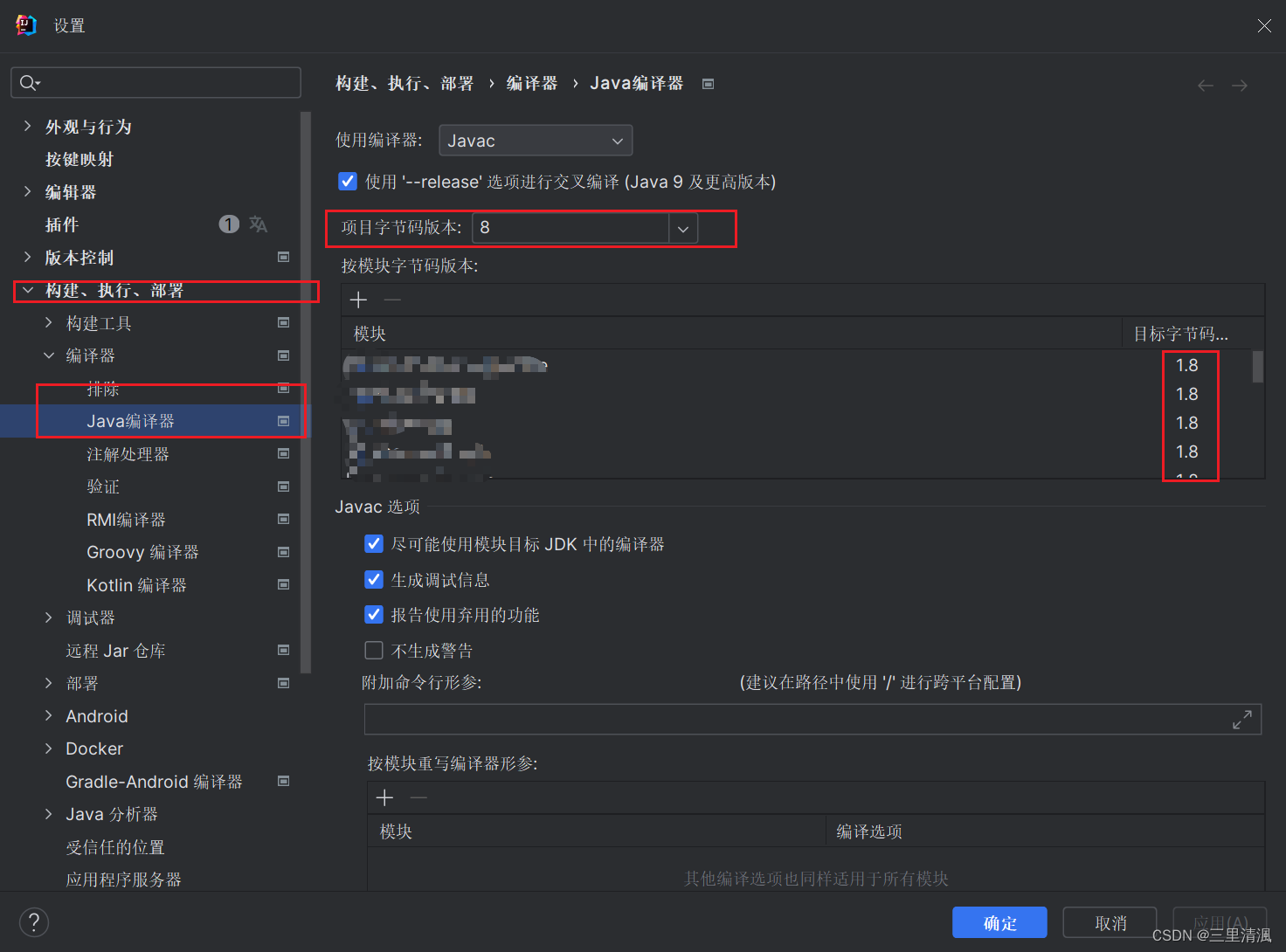Viewport: 1286px width, 952px height.
Task: Expand 版本控制 tree node
Action: pyautogui.click(x=27, y=257)
